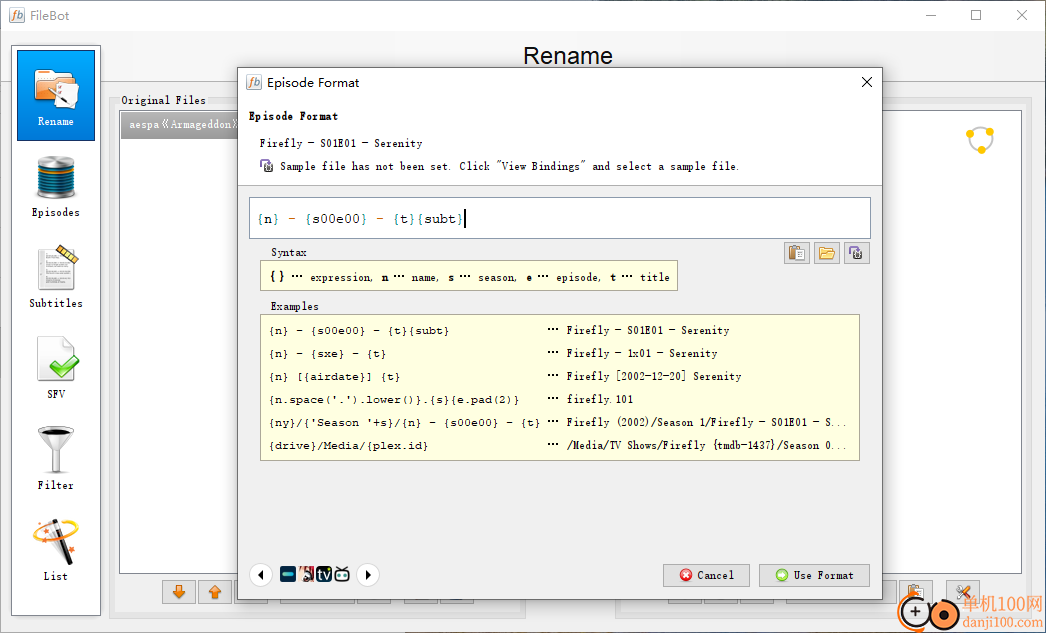
Task: Click the move down arrow button
Action: (x=179, y=592)
